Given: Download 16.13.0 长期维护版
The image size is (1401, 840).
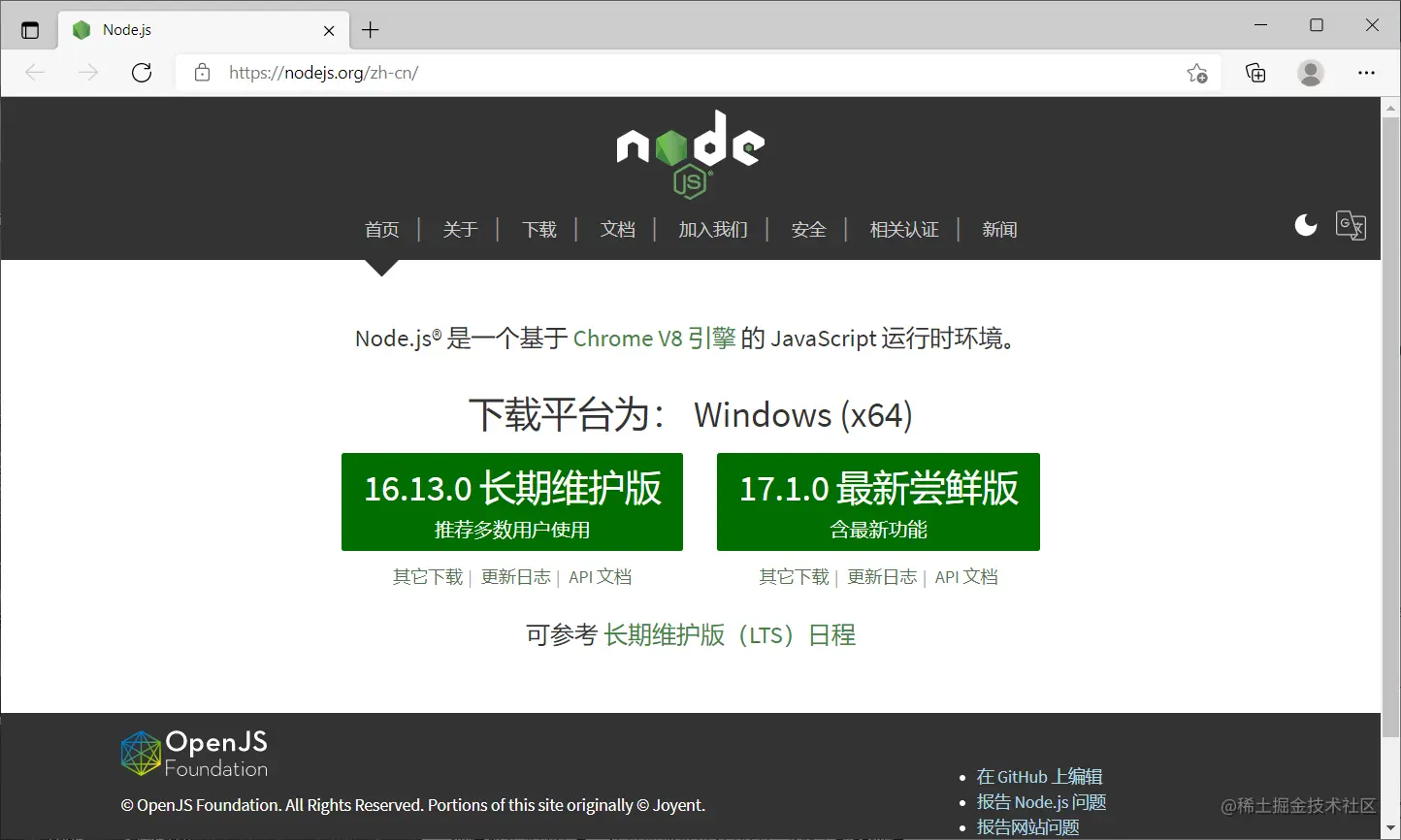Looking at the screenshot, I should 512,501.
